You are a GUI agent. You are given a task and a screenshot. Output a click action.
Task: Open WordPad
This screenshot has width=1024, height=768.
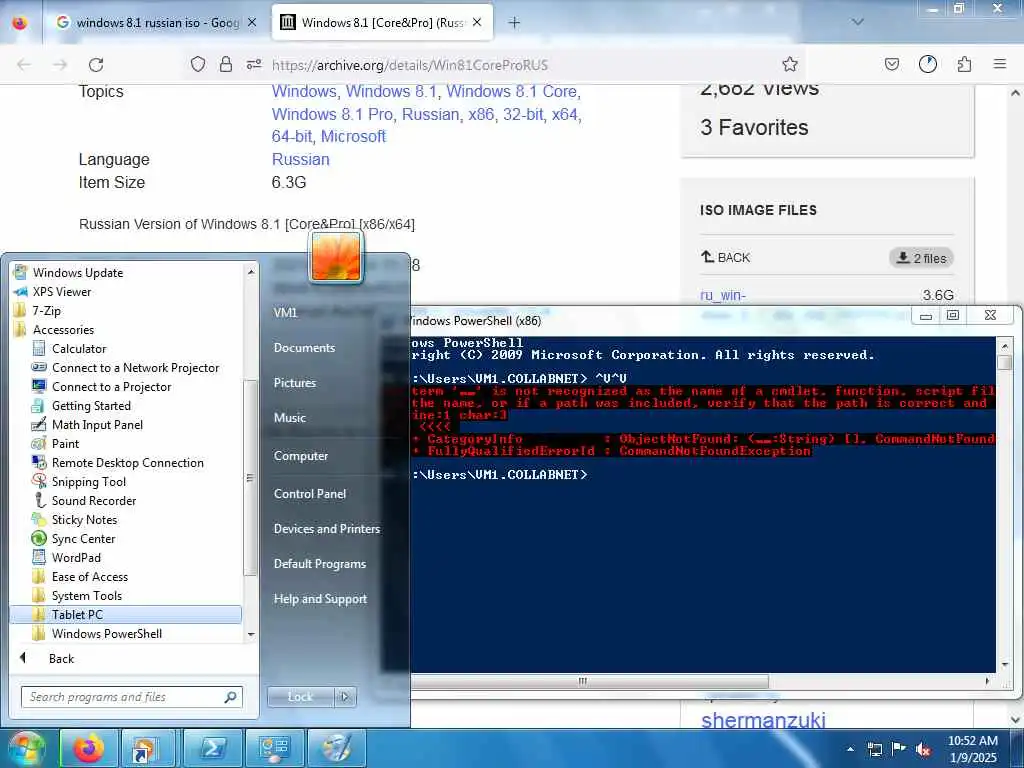pyautogui.click(x=76, y=557)
